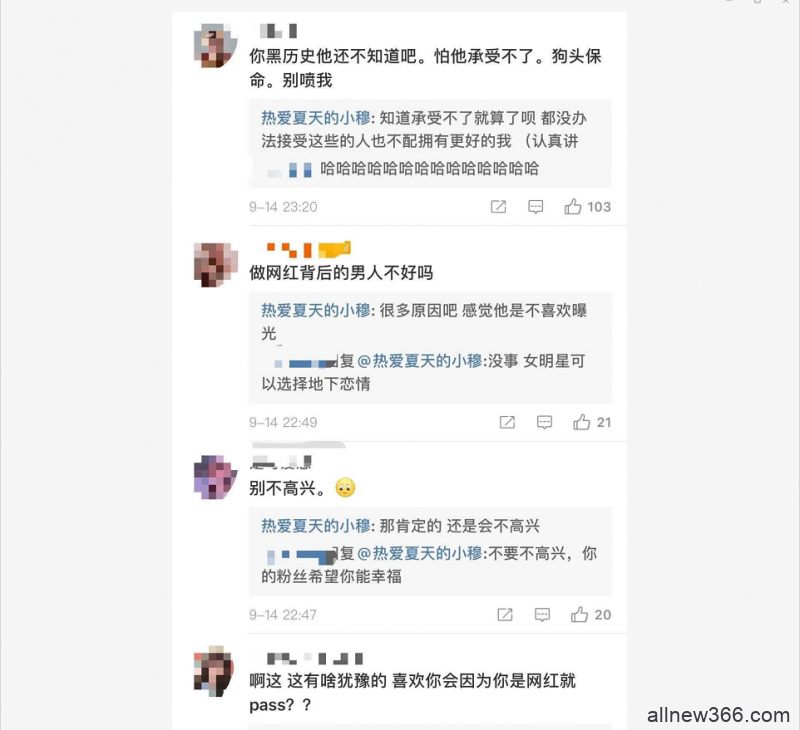
Task: Open replies on the 9-14 23:20 comment
Action: pyautogui.click(x=535, y=207)
